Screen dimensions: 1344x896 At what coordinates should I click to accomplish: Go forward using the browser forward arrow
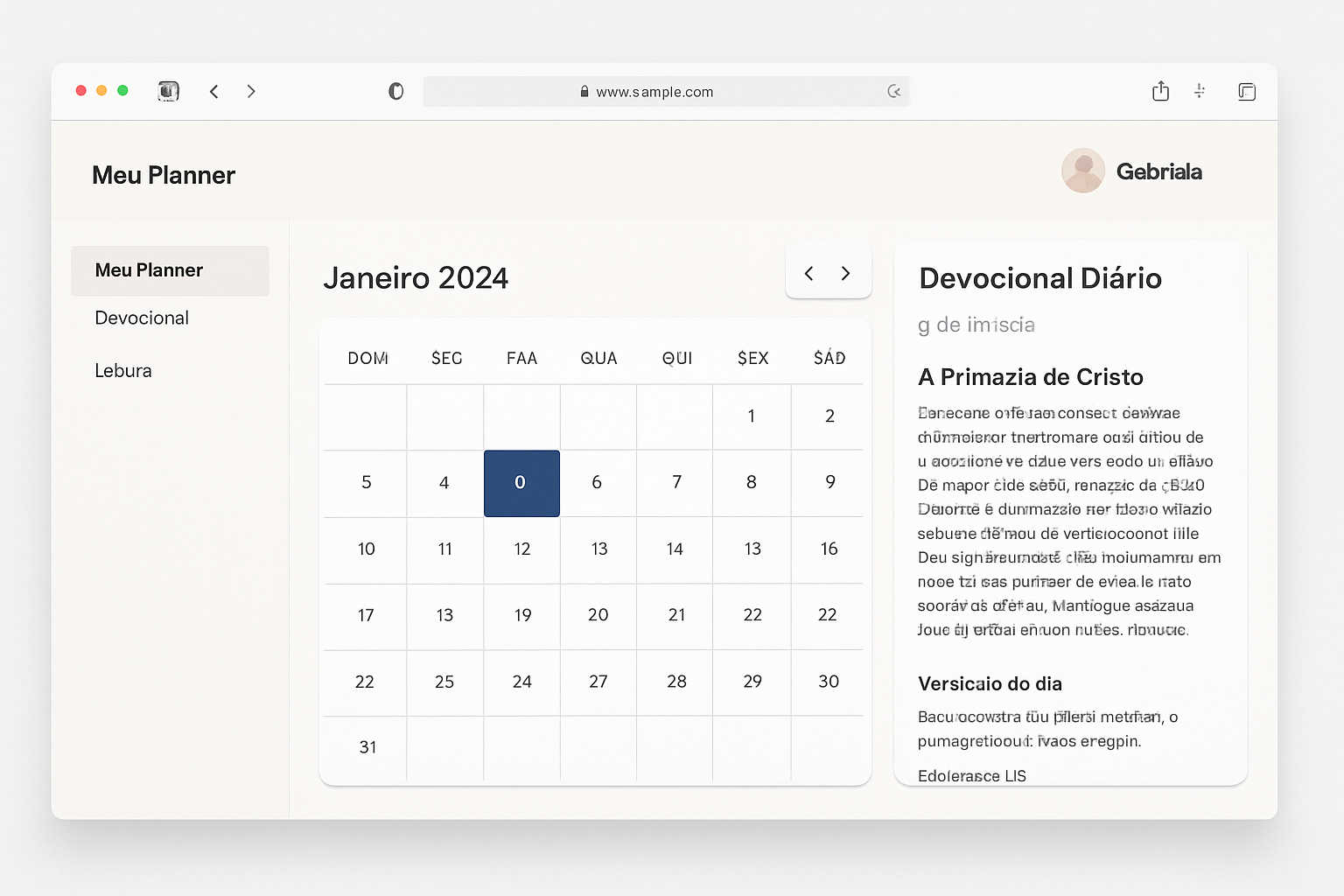251,91
